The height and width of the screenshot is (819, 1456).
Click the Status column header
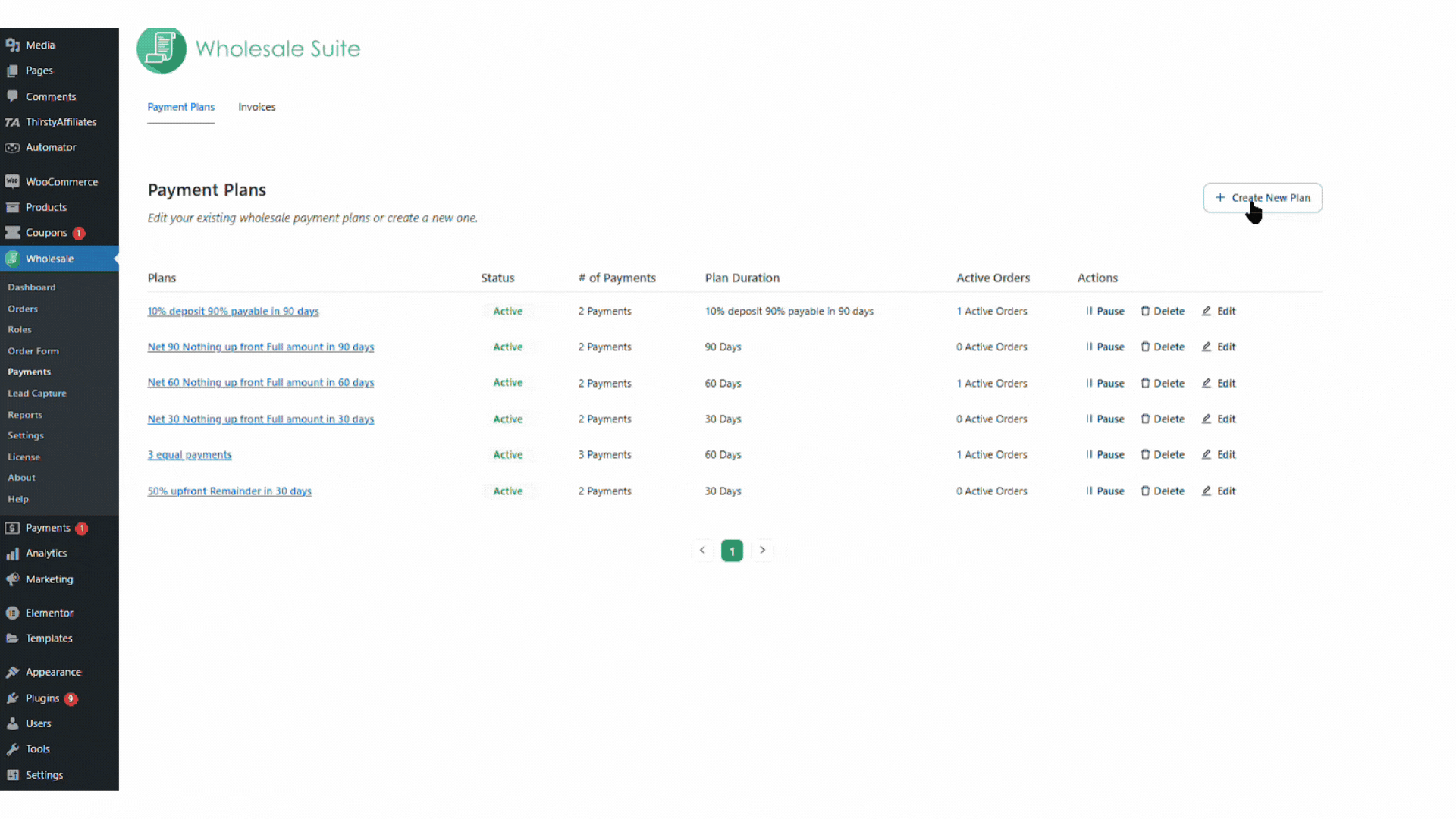point(497,278)
